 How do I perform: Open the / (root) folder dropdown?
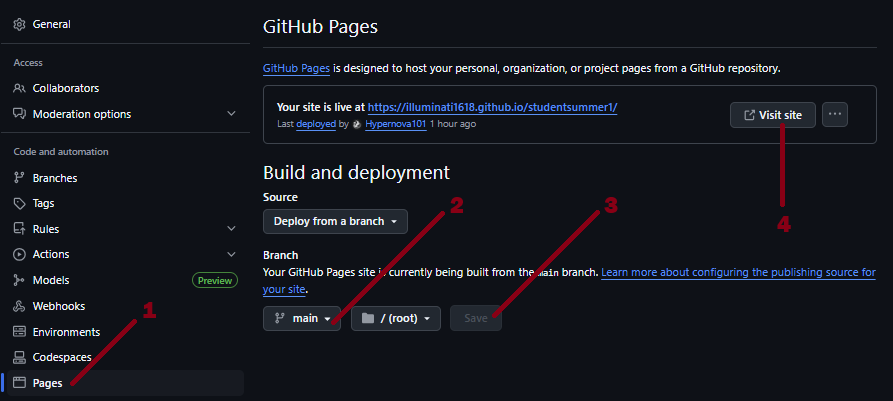(x=396, y=318)
